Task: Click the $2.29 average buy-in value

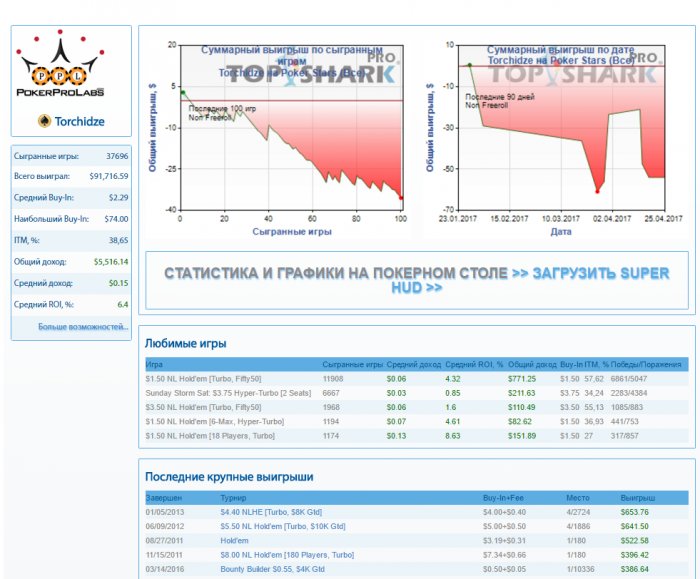Action: pyautogui.click(x=118, y=197)
